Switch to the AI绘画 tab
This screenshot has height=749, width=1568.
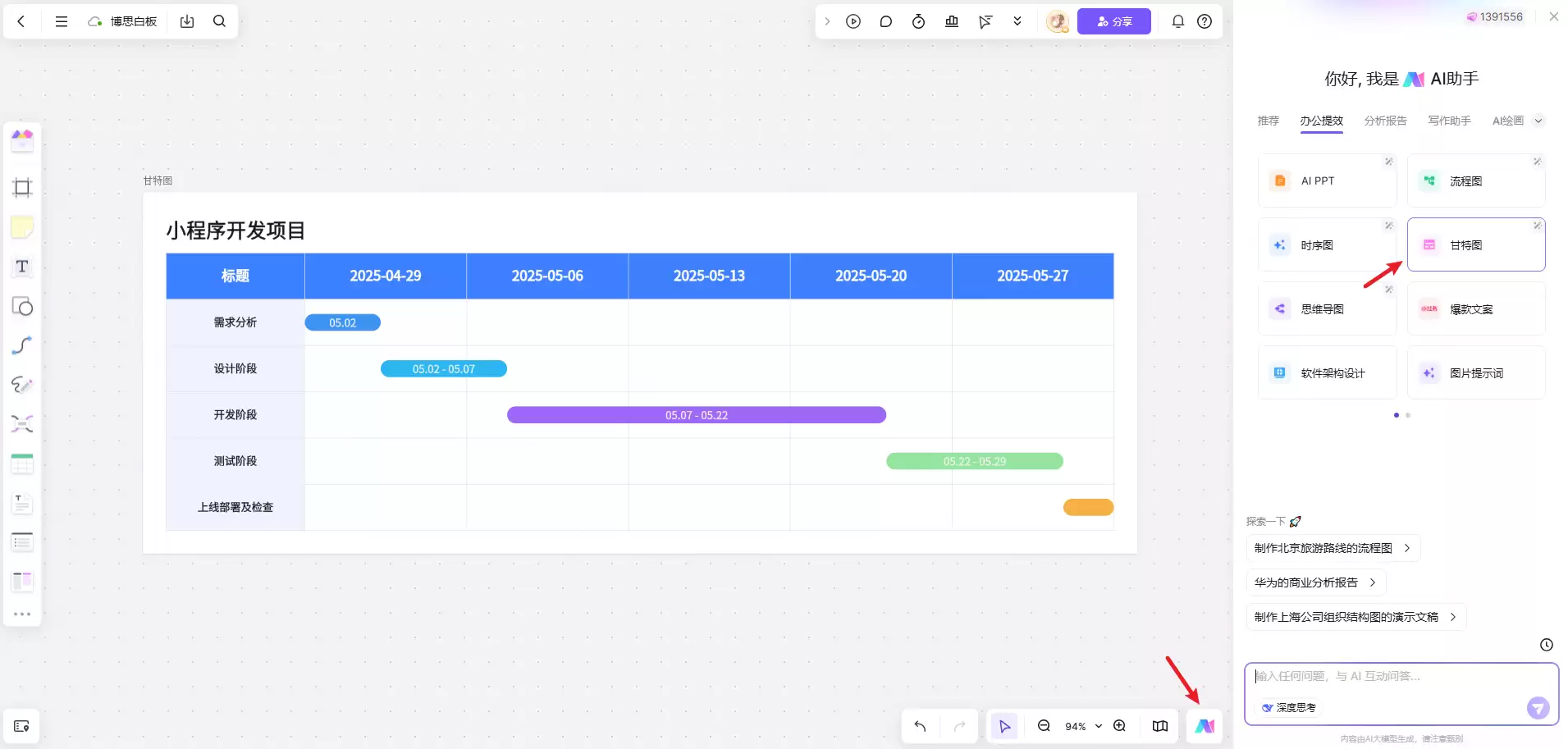(1507, 121)
